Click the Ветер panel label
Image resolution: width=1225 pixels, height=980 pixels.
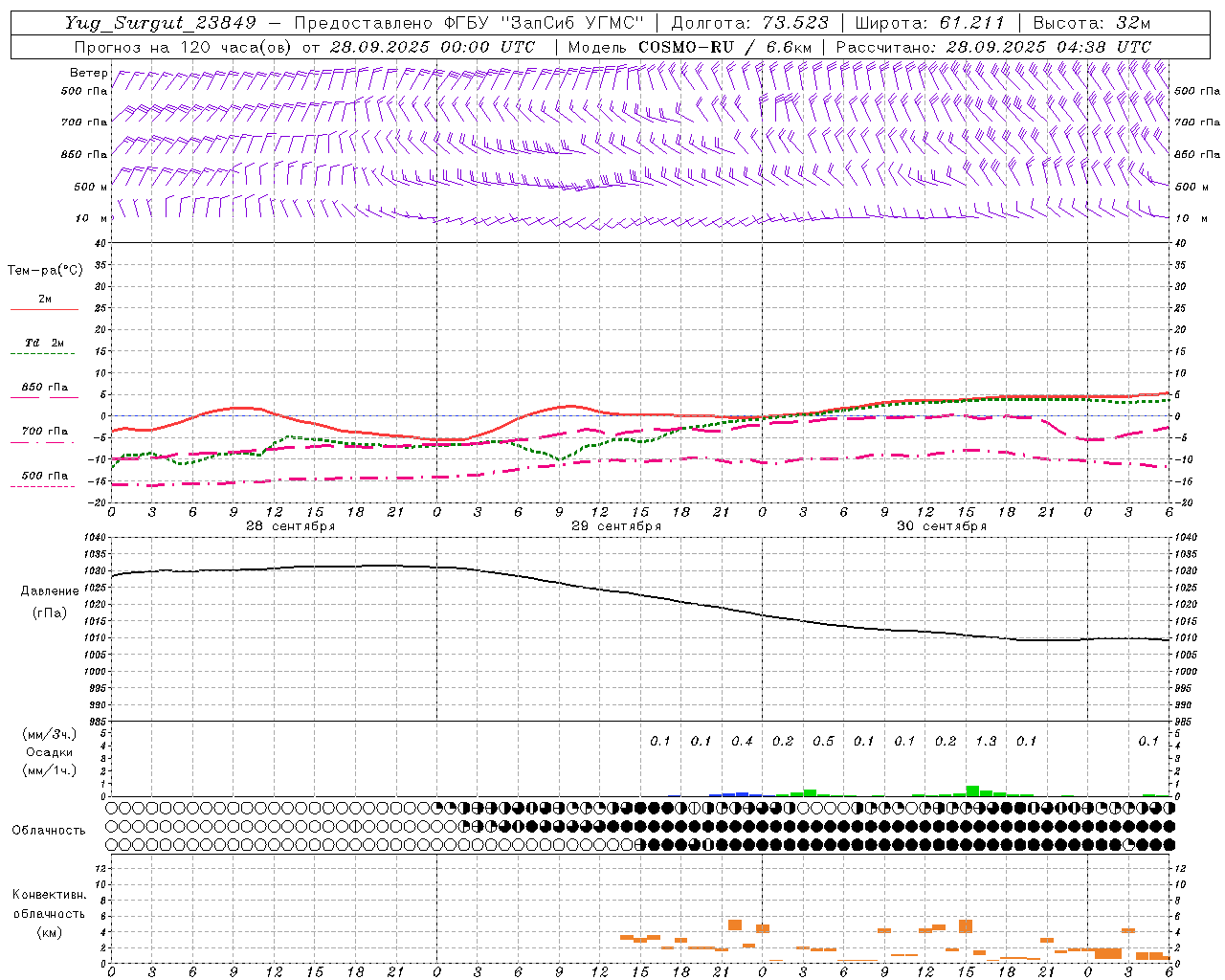tap(89, 73)
